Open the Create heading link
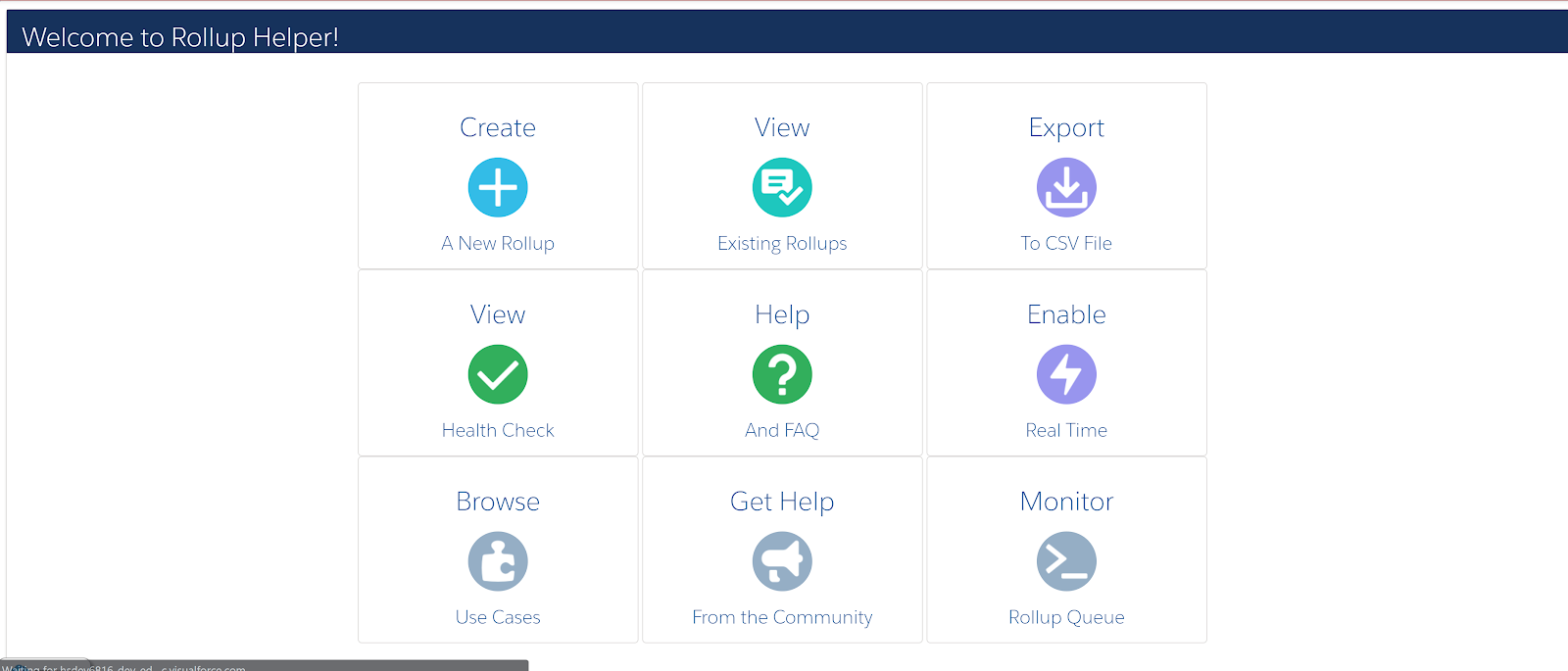The width and height of the screenshot is (1568, 671). click(x=498, y=127)
